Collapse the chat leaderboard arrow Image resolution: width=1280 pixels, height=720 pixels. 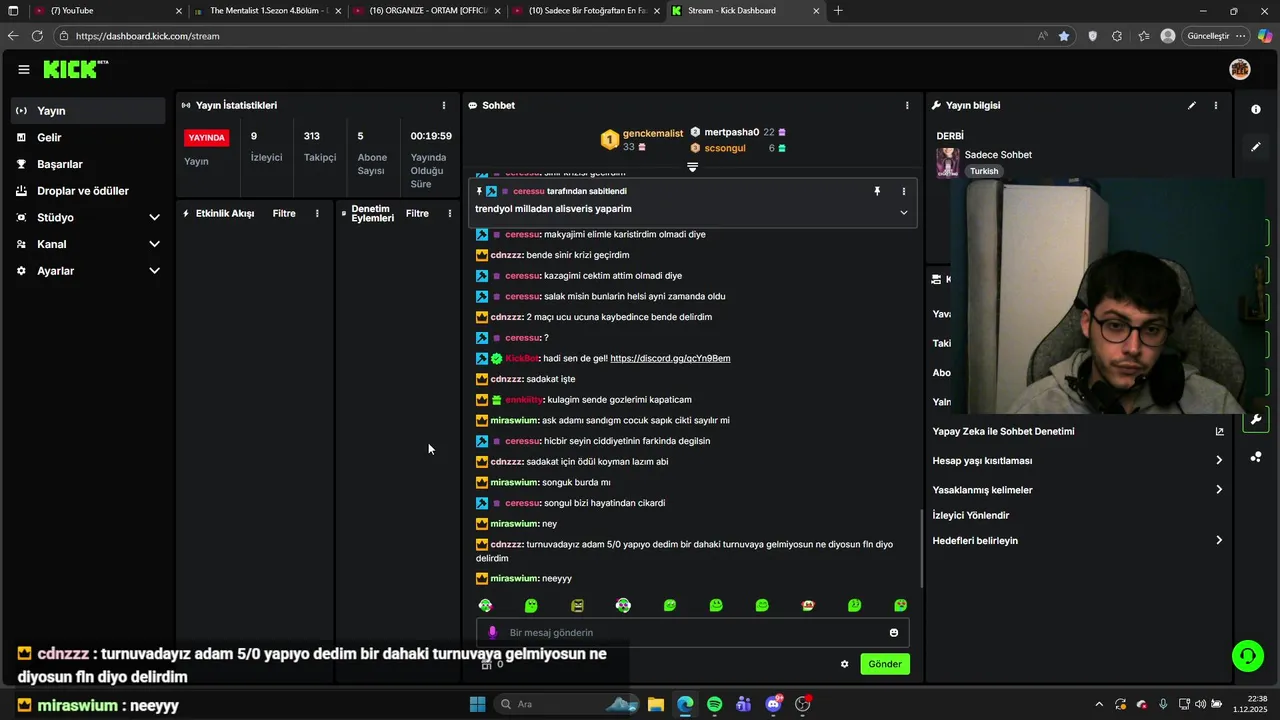692,167
